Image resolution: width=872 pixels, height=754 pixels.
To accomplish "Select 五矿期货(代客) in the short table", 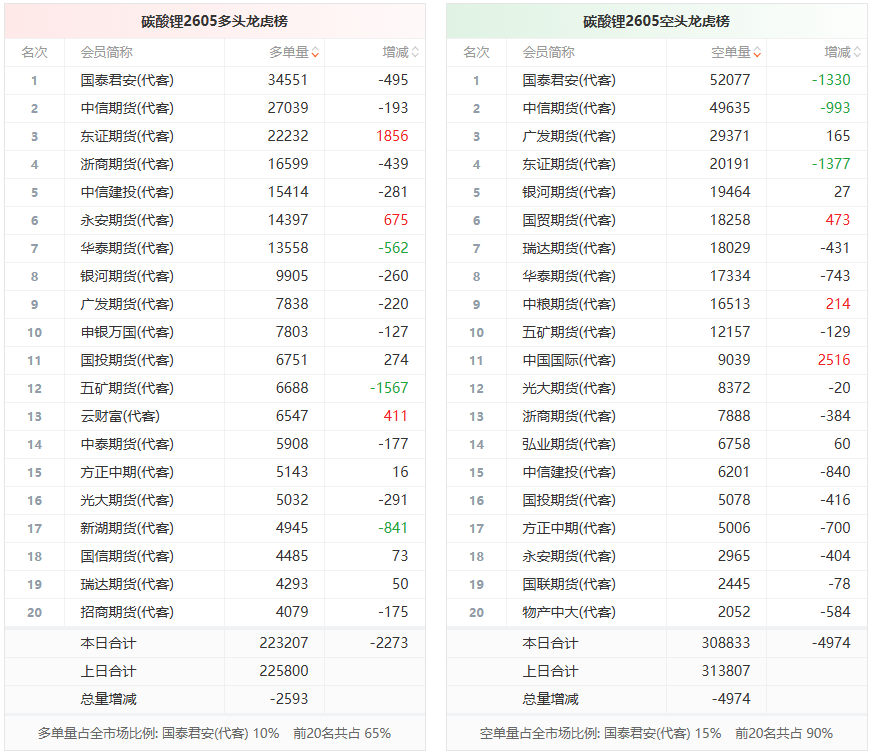I will point(569,332).
